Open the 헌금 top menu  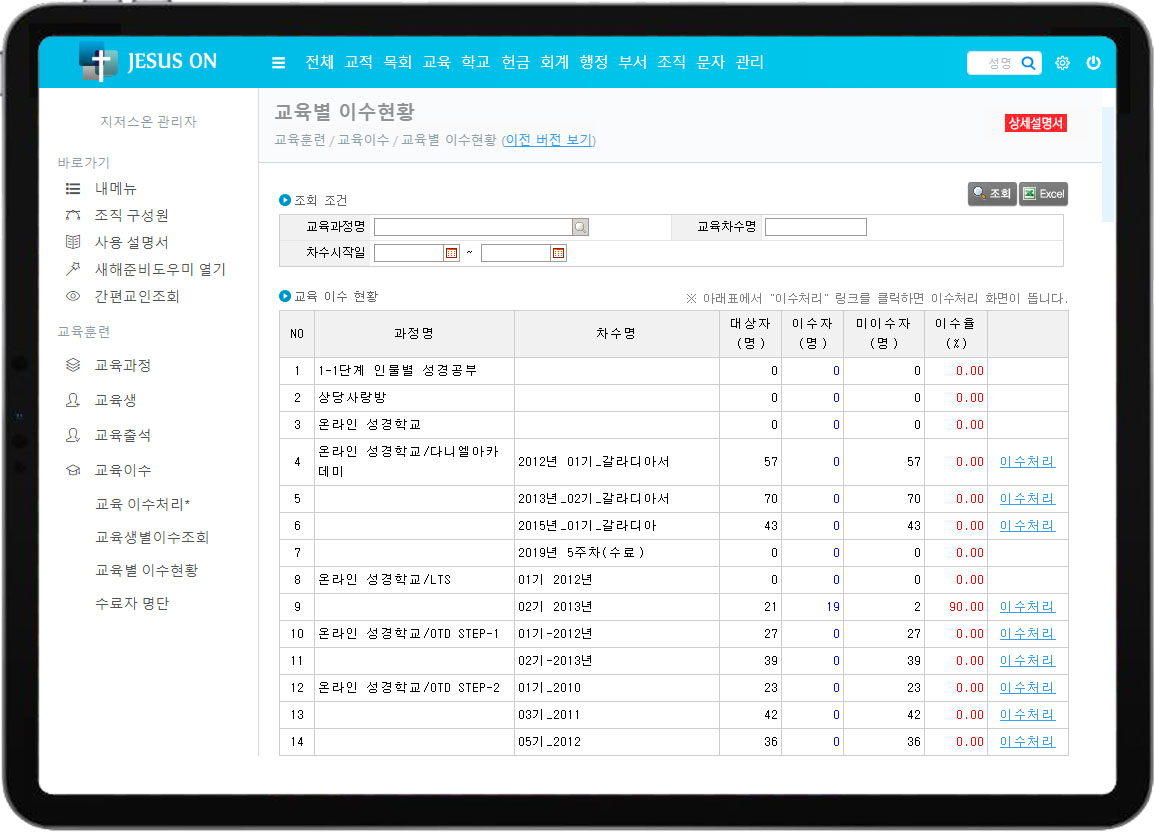pos(515,62)
